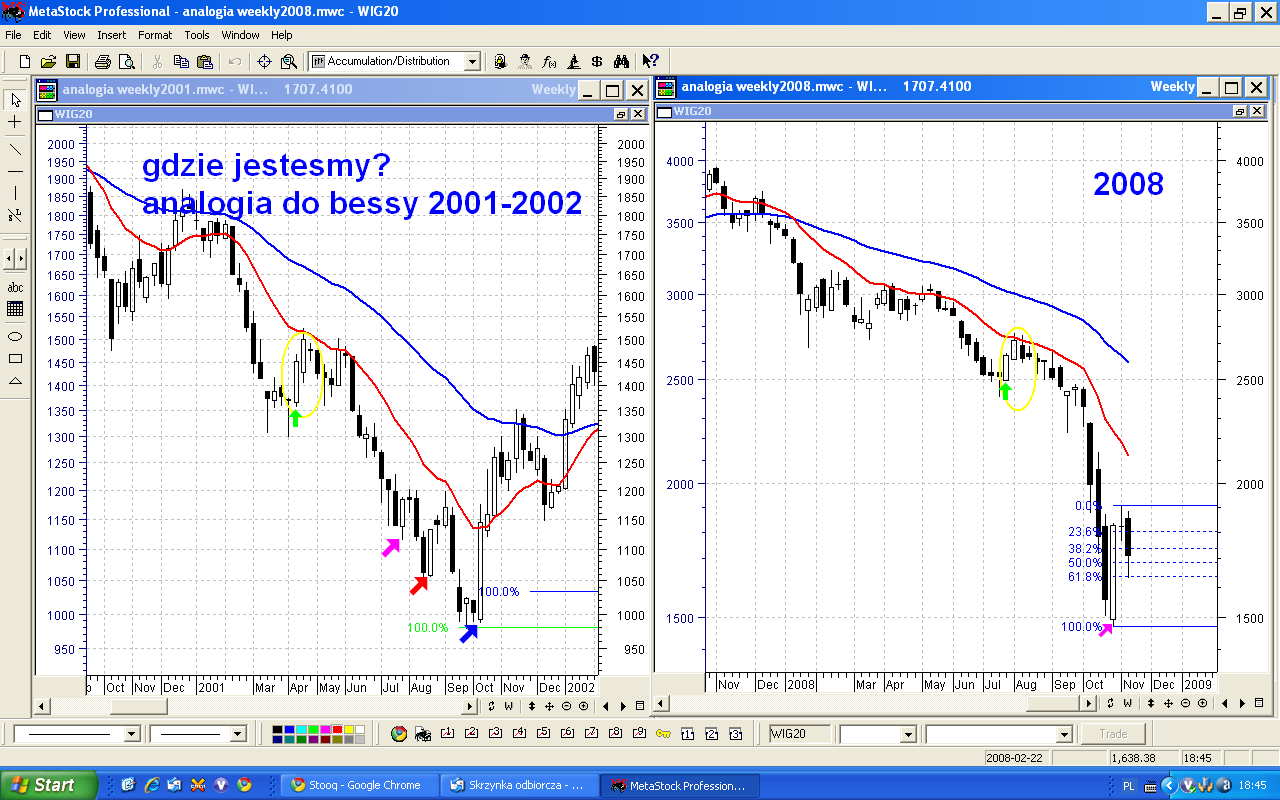Open the Insert menu
Image resolution: width=1280 pixels, height=800 pixels.
pyautogui.click(x=112, y=35)
